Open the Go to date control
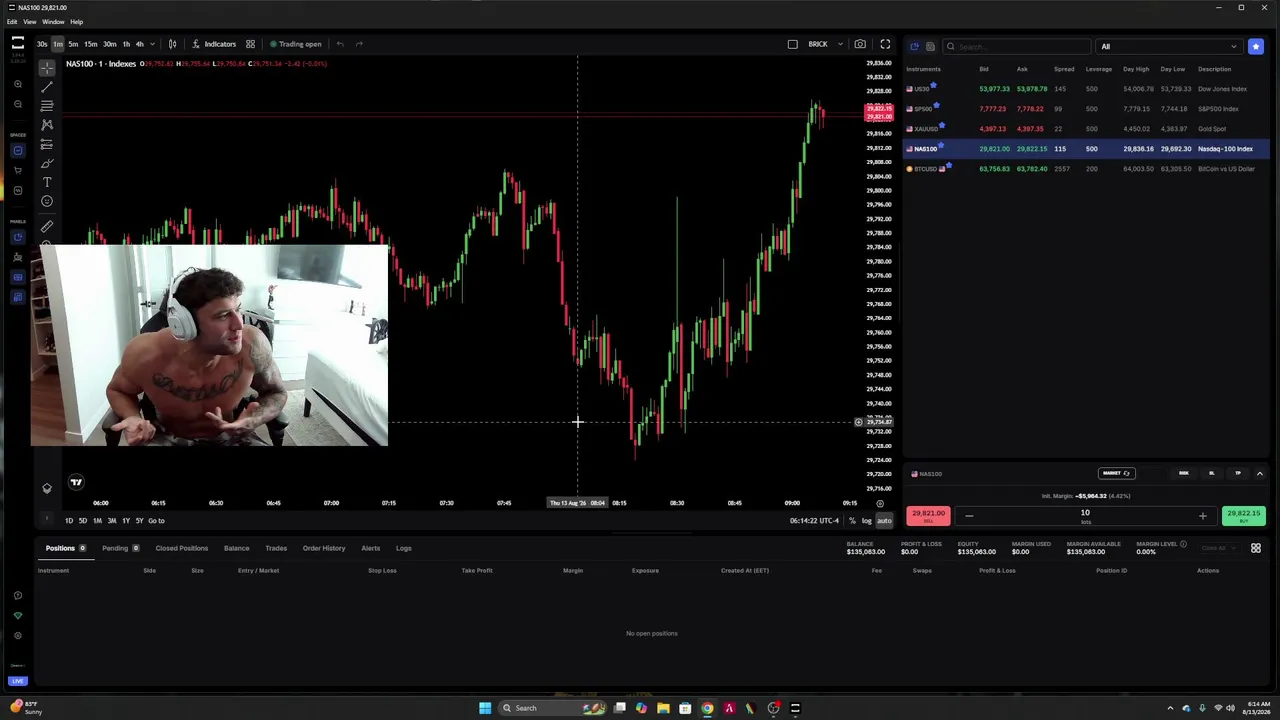This screenshot has width=1280, height=720. click(156, 520)
